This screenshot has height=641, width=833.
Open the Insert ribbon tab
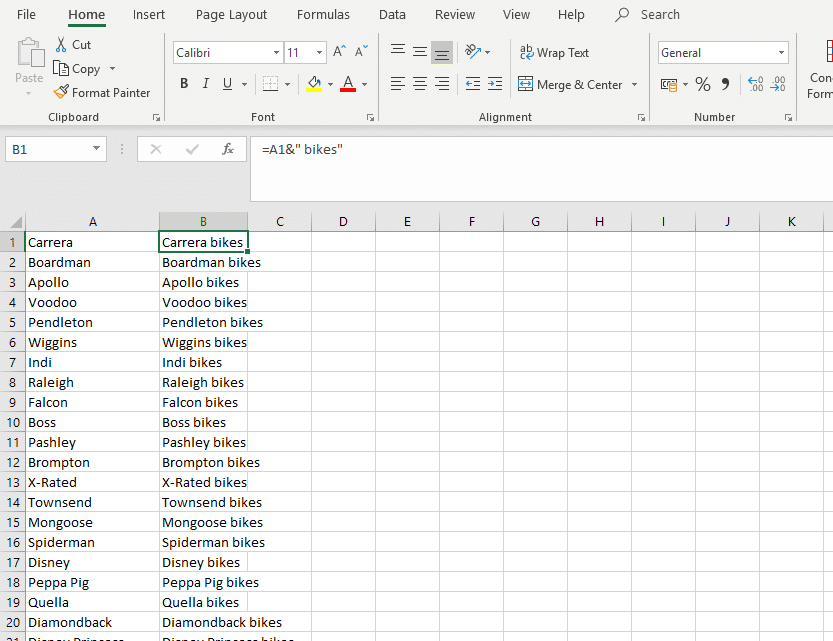pyautogui.click(x=148, y=14)
